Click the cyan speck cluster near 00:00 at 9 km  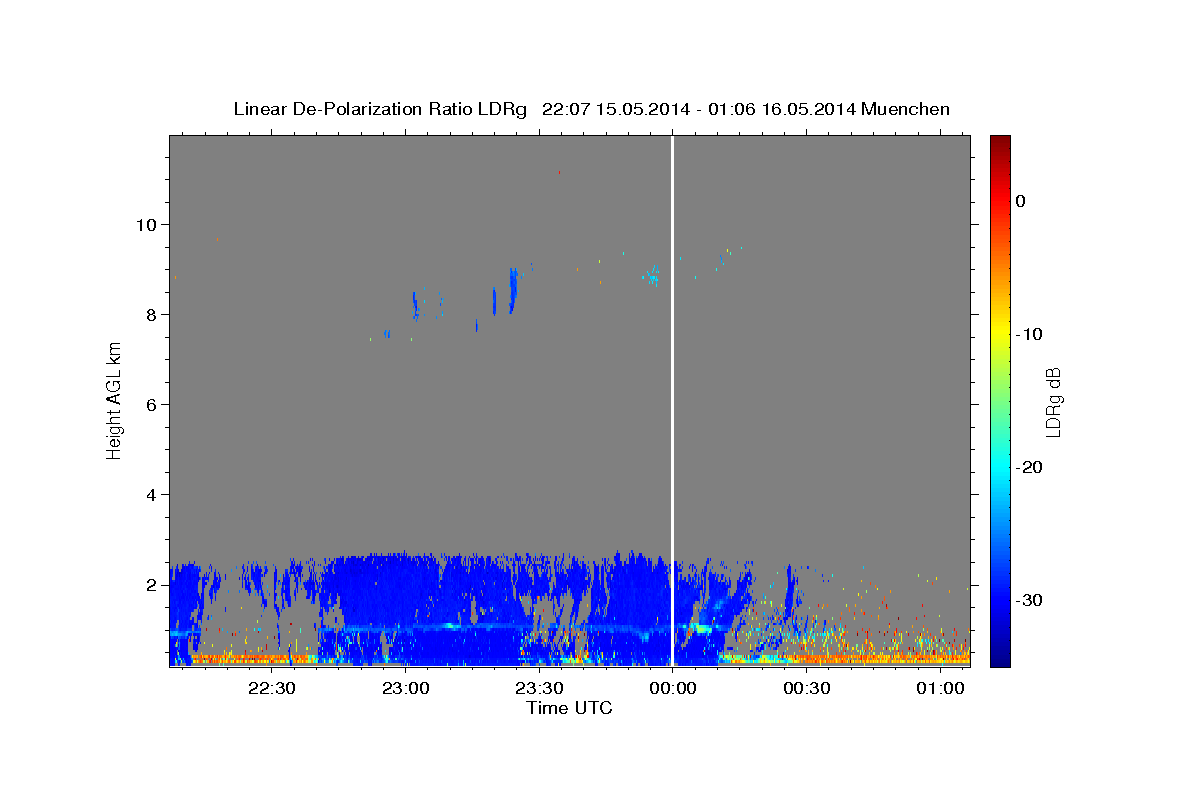[652, 277]
